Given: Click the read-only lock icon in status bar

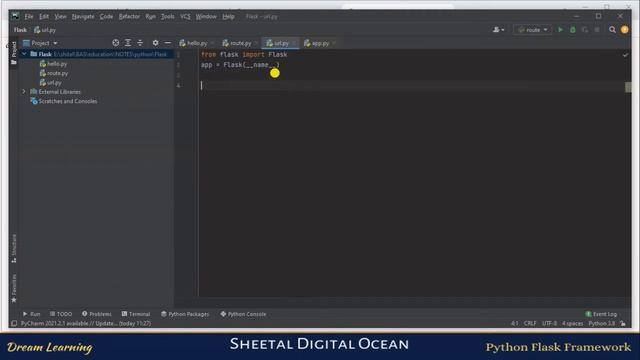Looking at the screenshot, I should point(623,323).
